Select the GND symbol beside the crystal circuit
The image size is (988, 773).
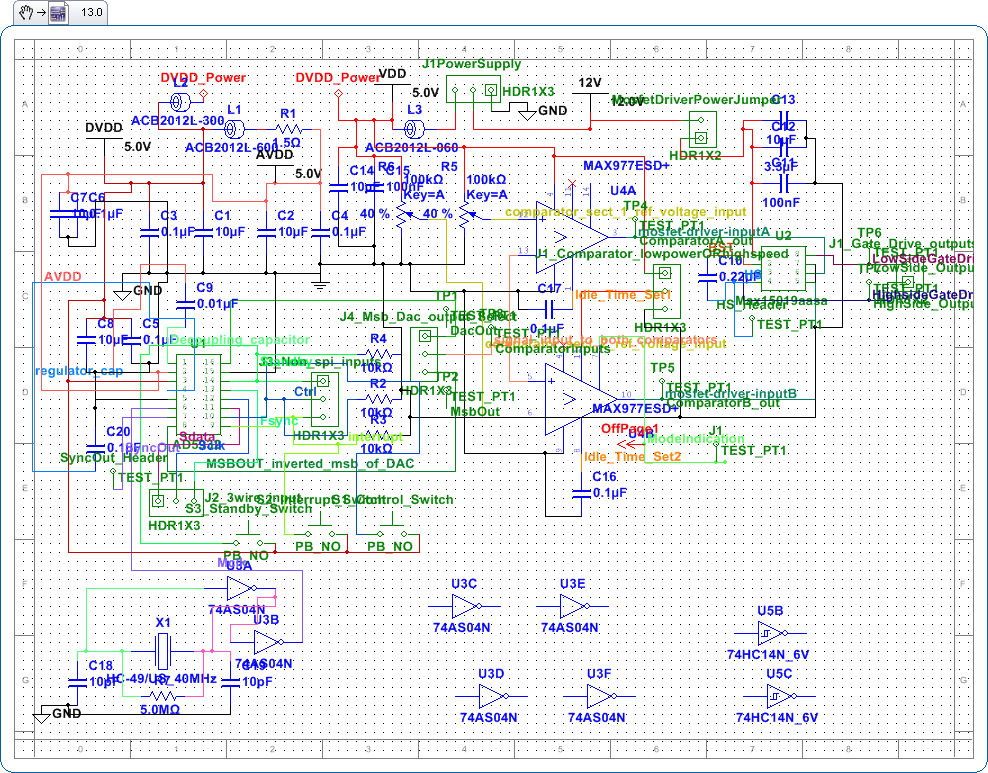[42, 716]
